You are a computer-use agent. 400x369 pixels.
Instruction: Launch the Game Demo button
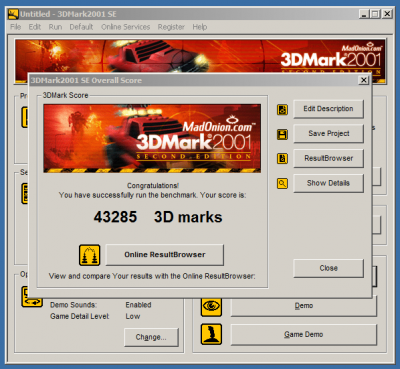click(304, 334)
